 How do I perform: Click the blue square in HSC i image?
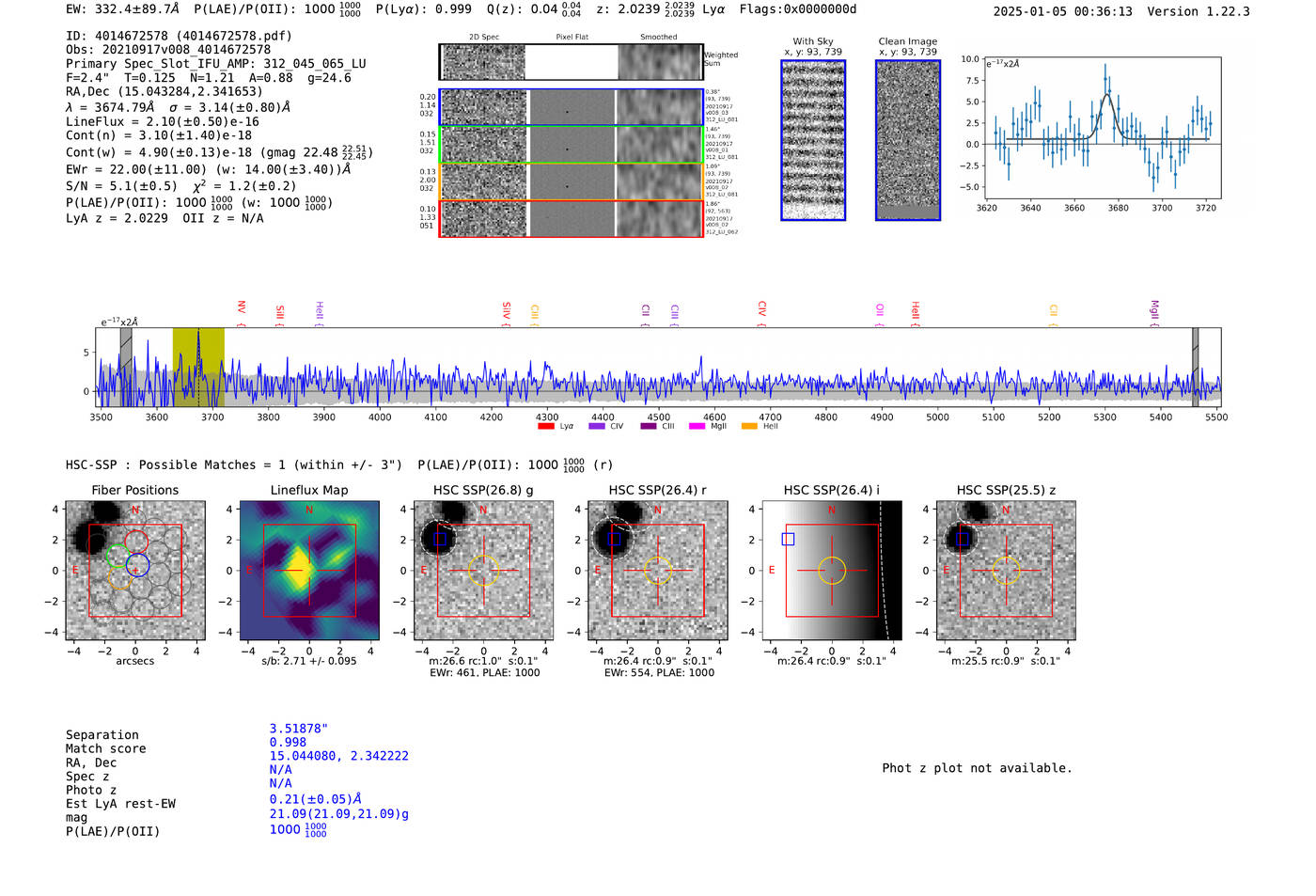click(x=788, y=540)
